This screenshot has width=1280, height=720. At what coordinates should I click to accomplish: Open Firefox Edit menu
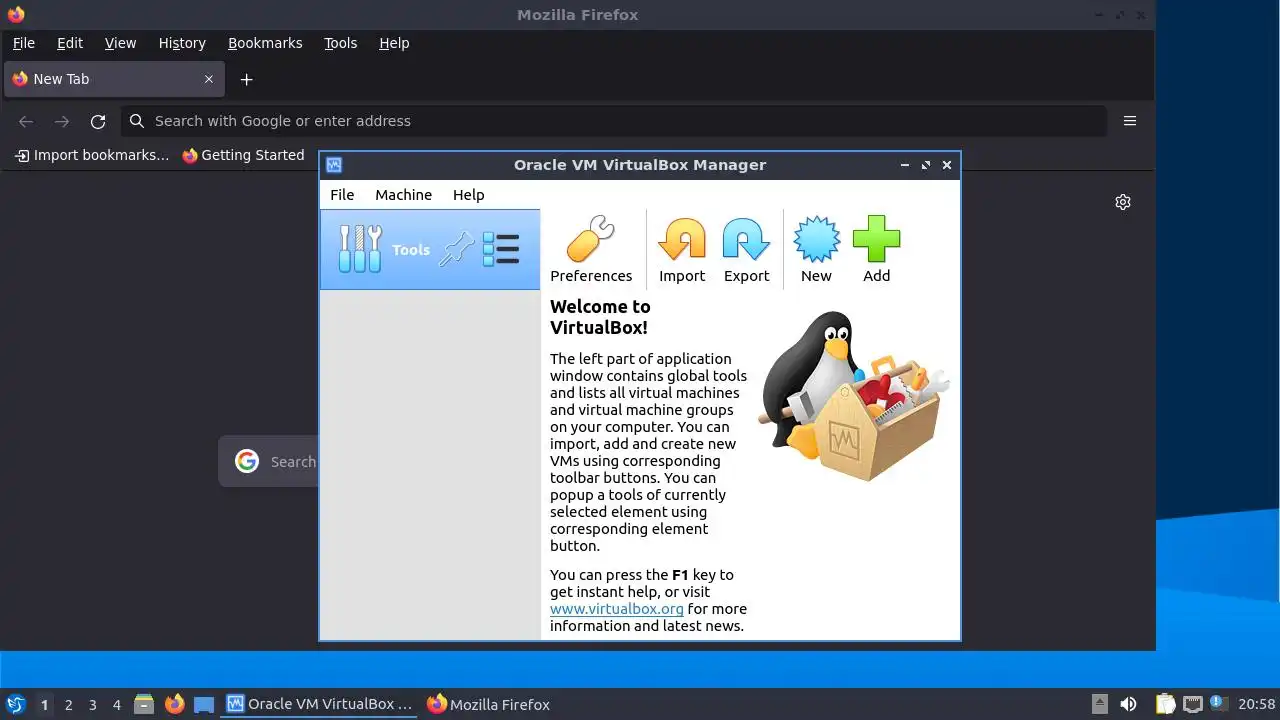point(70,43)
